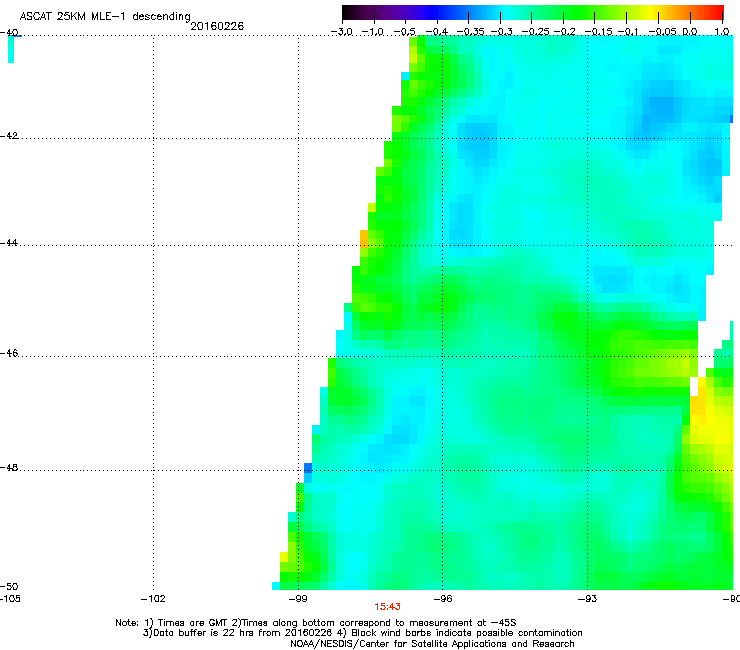Click the orange data pixel near -44 latitude
This screenshot has width=740, height=650.
[x=364, y=238]
